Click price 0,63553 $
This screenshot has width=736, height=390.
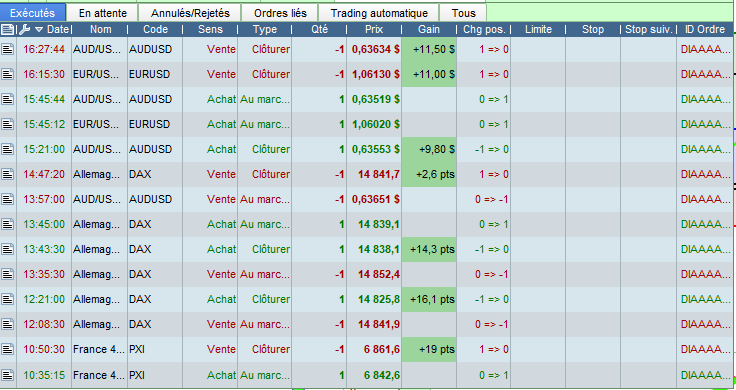coord(376,149)
